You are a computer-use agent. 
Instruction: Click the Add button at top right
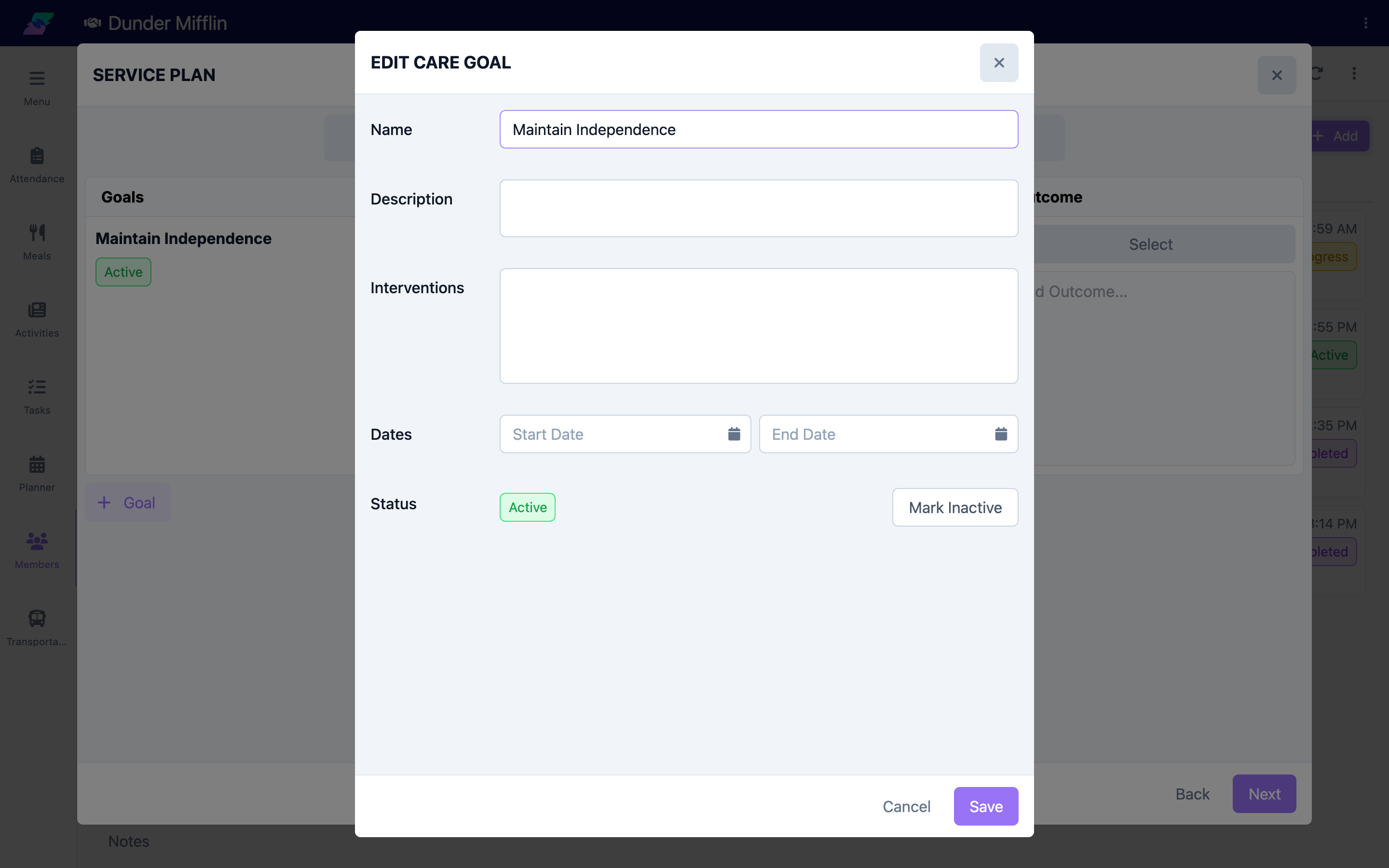(1340, 136)
